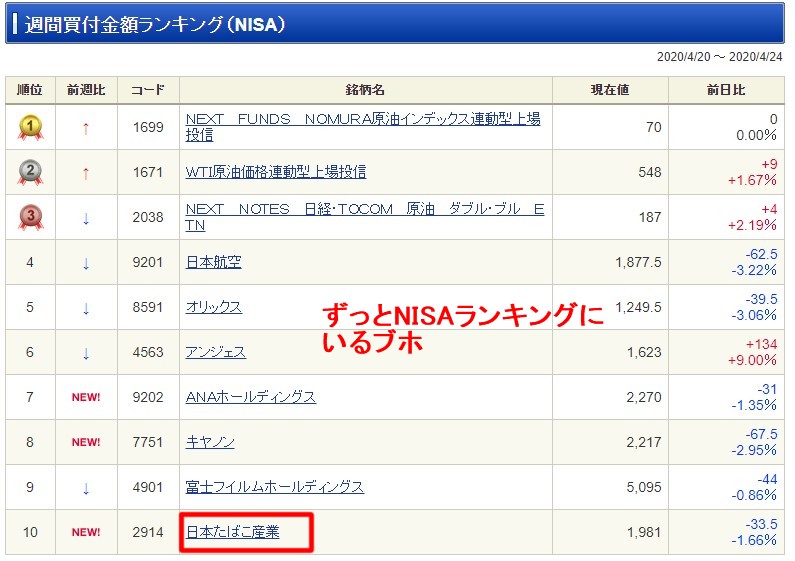Select code 8591 cell
The height and width of the screenshot is (561, 795).
click(148, 307)
